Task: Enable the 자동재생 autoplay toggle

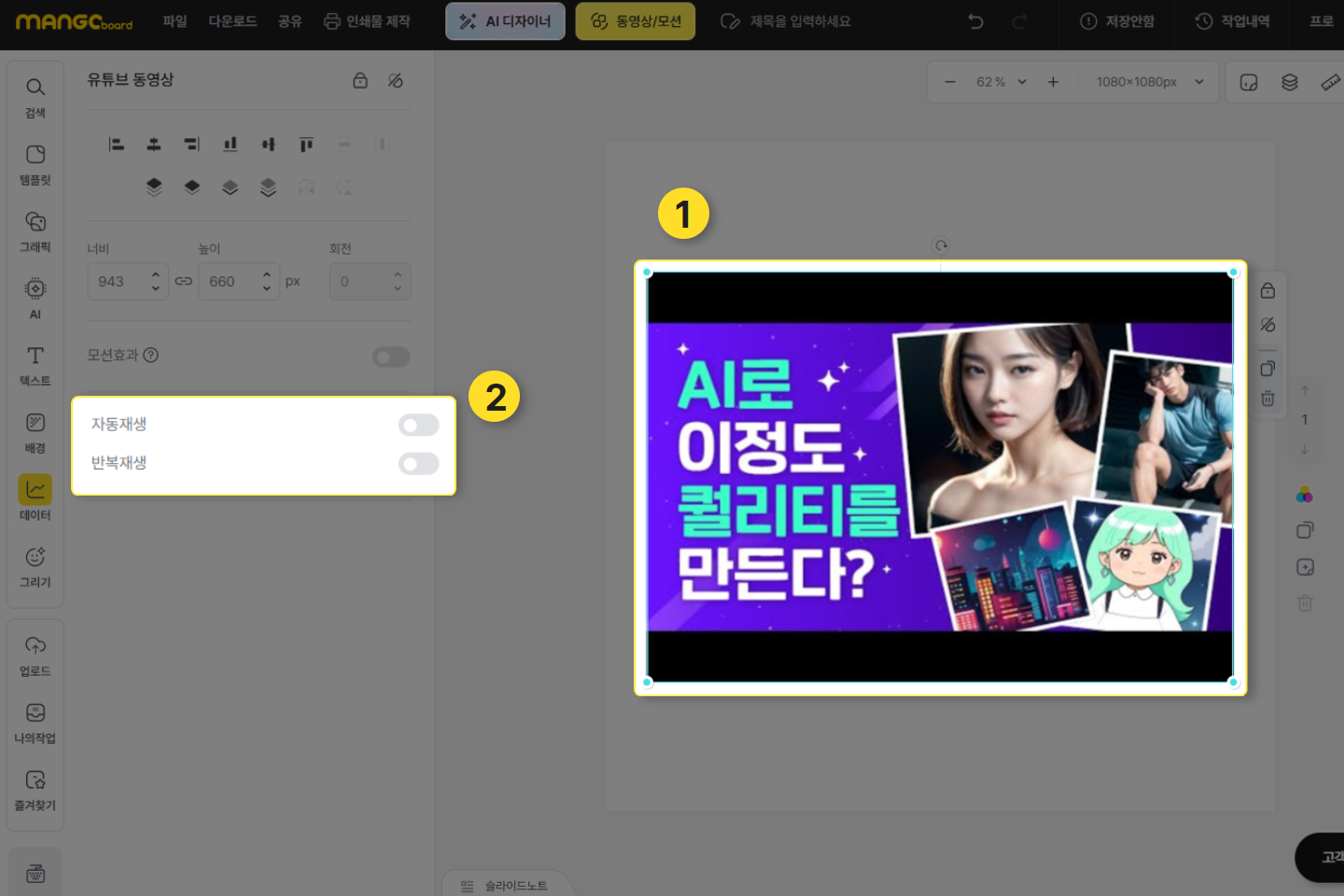Action: [x=418, y=425]
